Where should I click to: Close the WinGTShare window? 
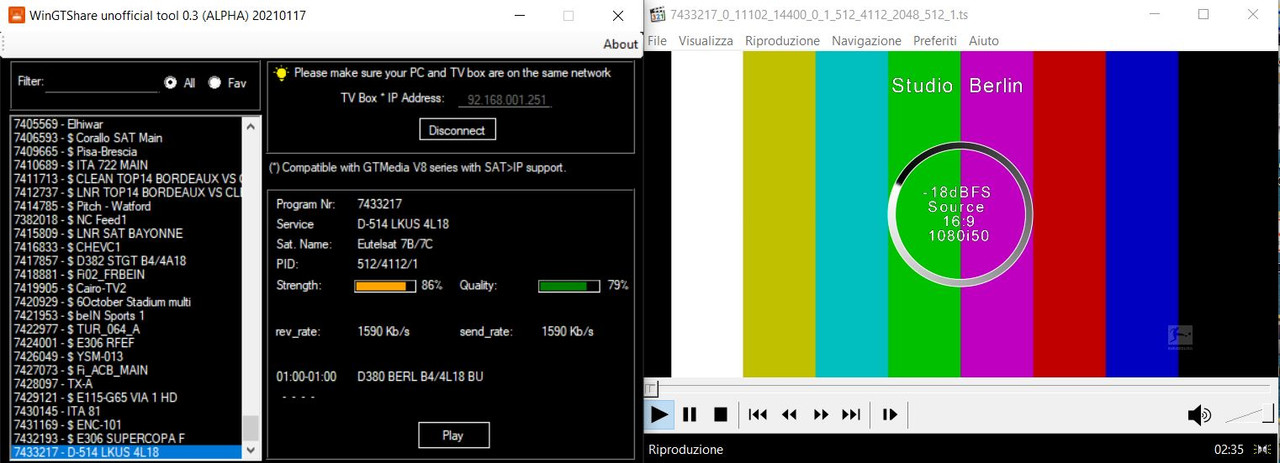coord(619,16)
